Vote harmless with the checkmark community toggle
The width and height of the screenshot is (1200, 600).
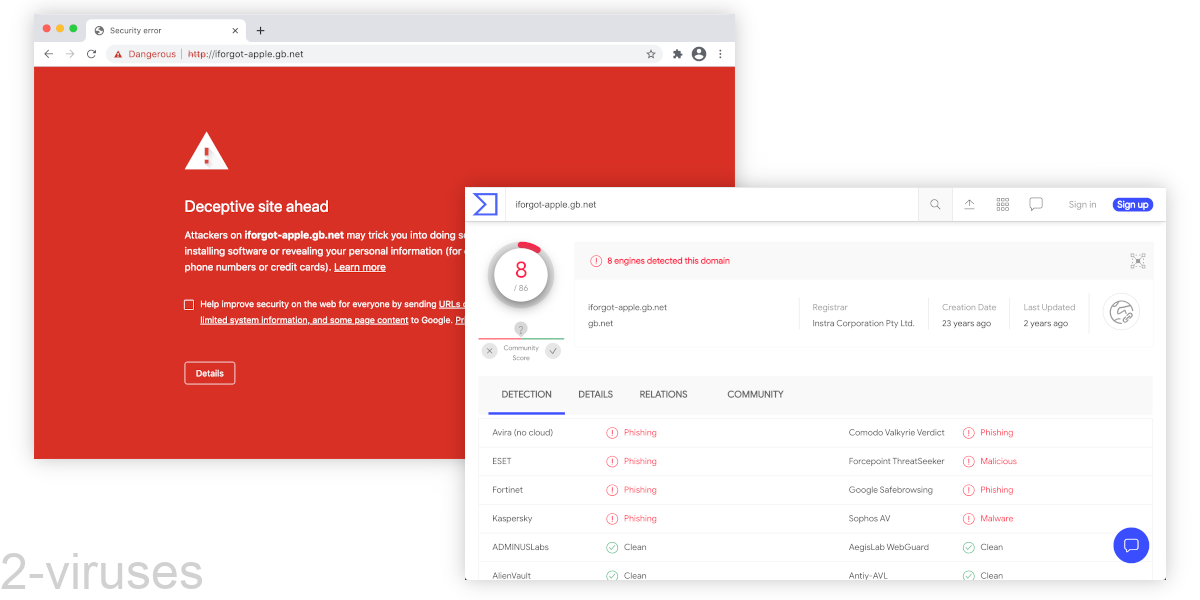[552, 351]
